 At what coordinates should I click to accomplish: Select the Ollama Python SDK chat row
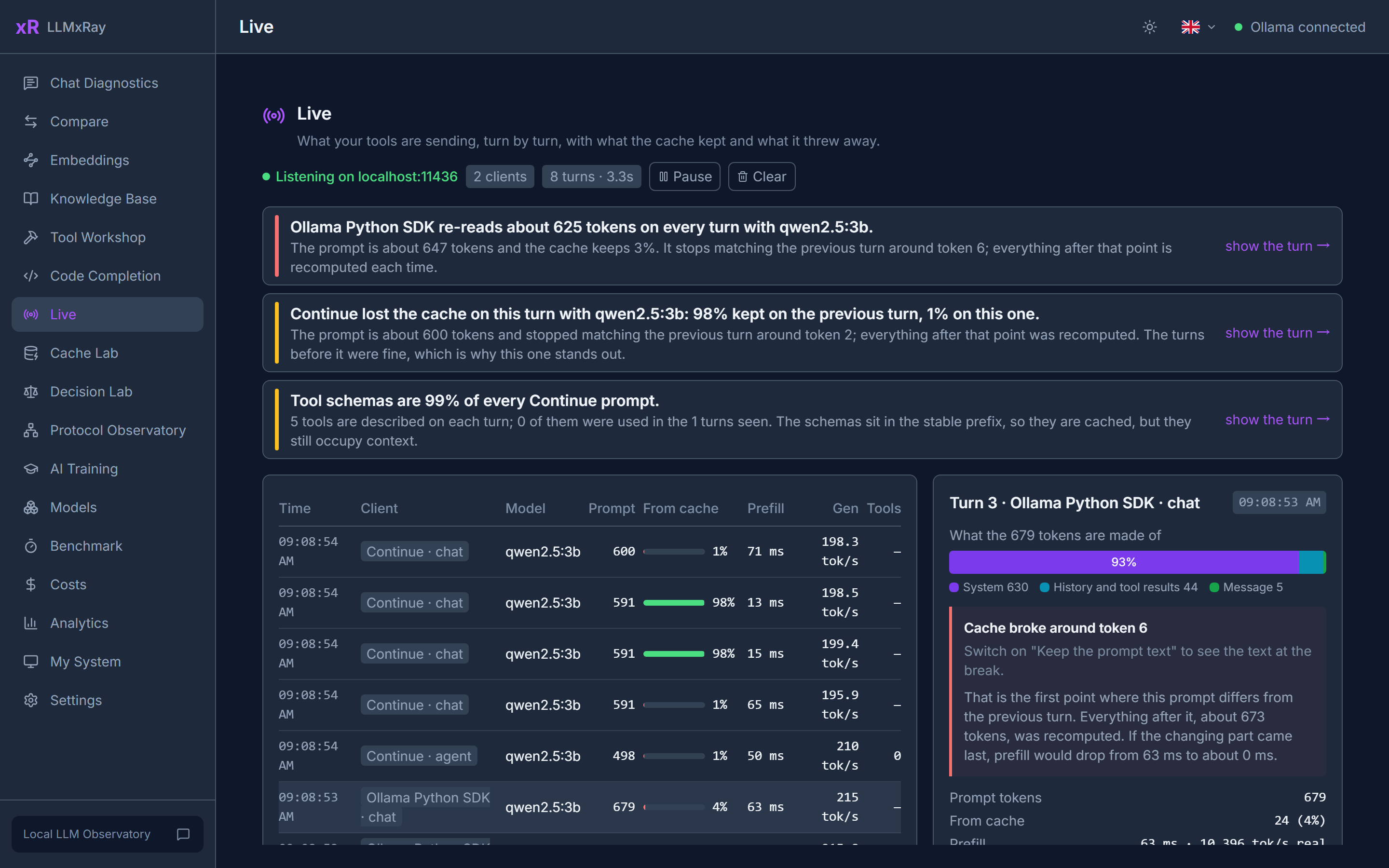(x=589, y=807)
